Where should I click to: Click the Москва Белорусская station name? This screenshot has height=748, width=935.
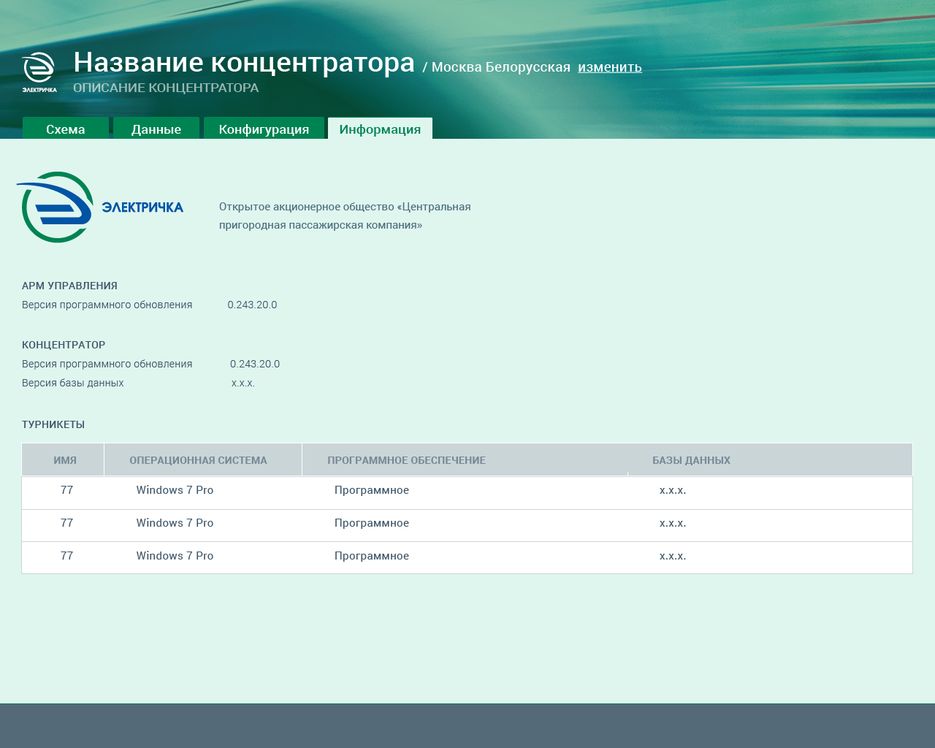[501, 67]
